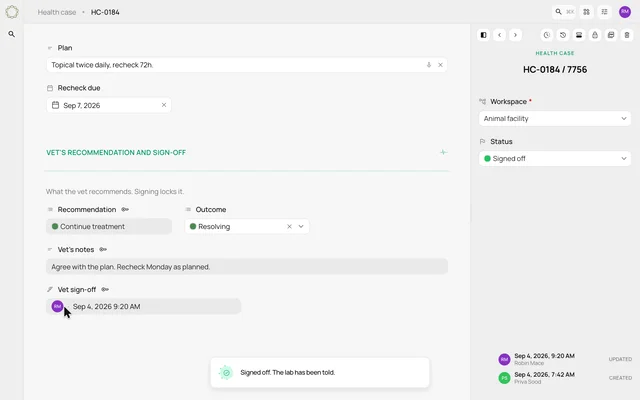Open the apps grid icon in top bar
Screen dimensions: 640x400
coord(587,12)
